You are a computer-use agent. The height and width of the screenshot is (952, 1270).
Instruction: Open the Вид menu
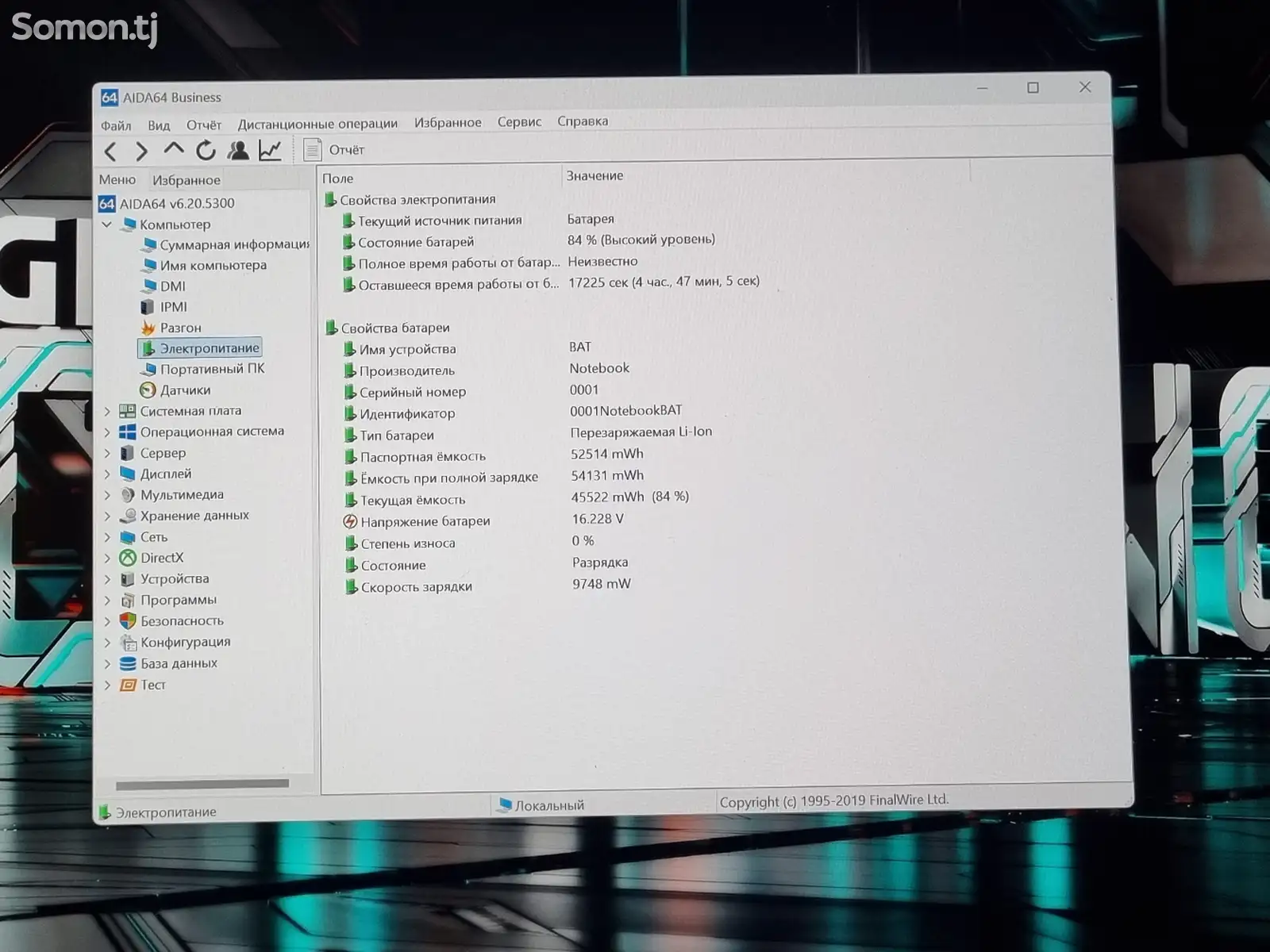[159, 125]
